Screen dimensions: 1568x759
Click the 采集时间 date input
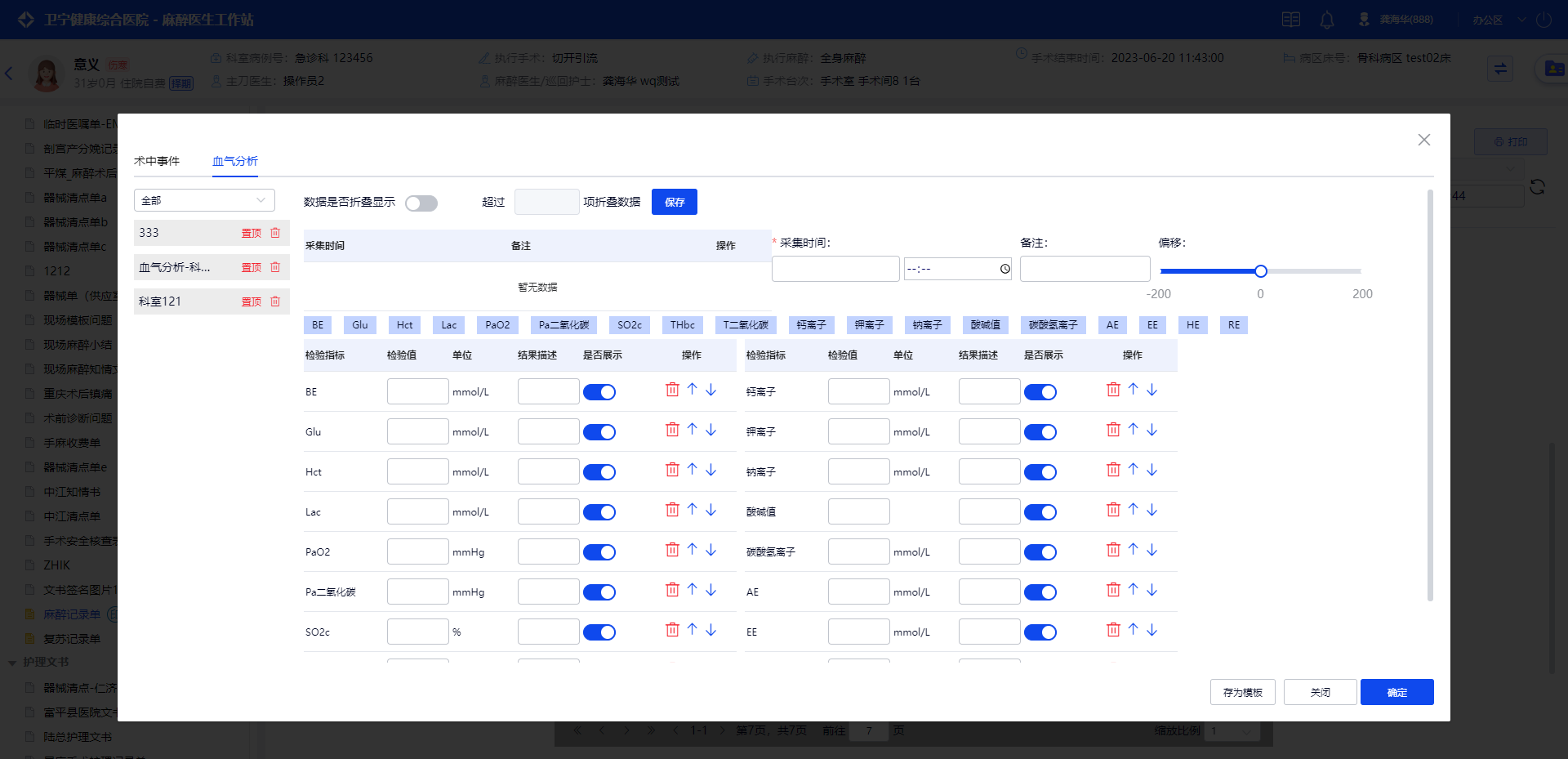point(835,269)
